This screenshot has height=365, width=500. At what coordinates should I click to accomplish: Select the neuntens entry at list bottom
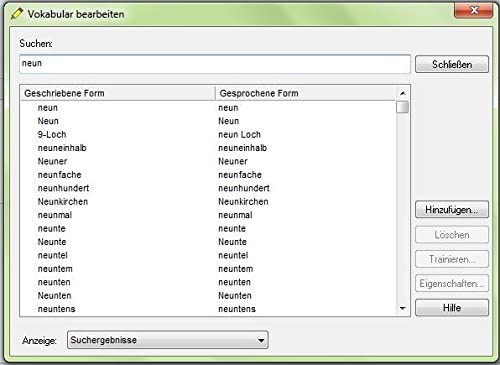[208, 309]
